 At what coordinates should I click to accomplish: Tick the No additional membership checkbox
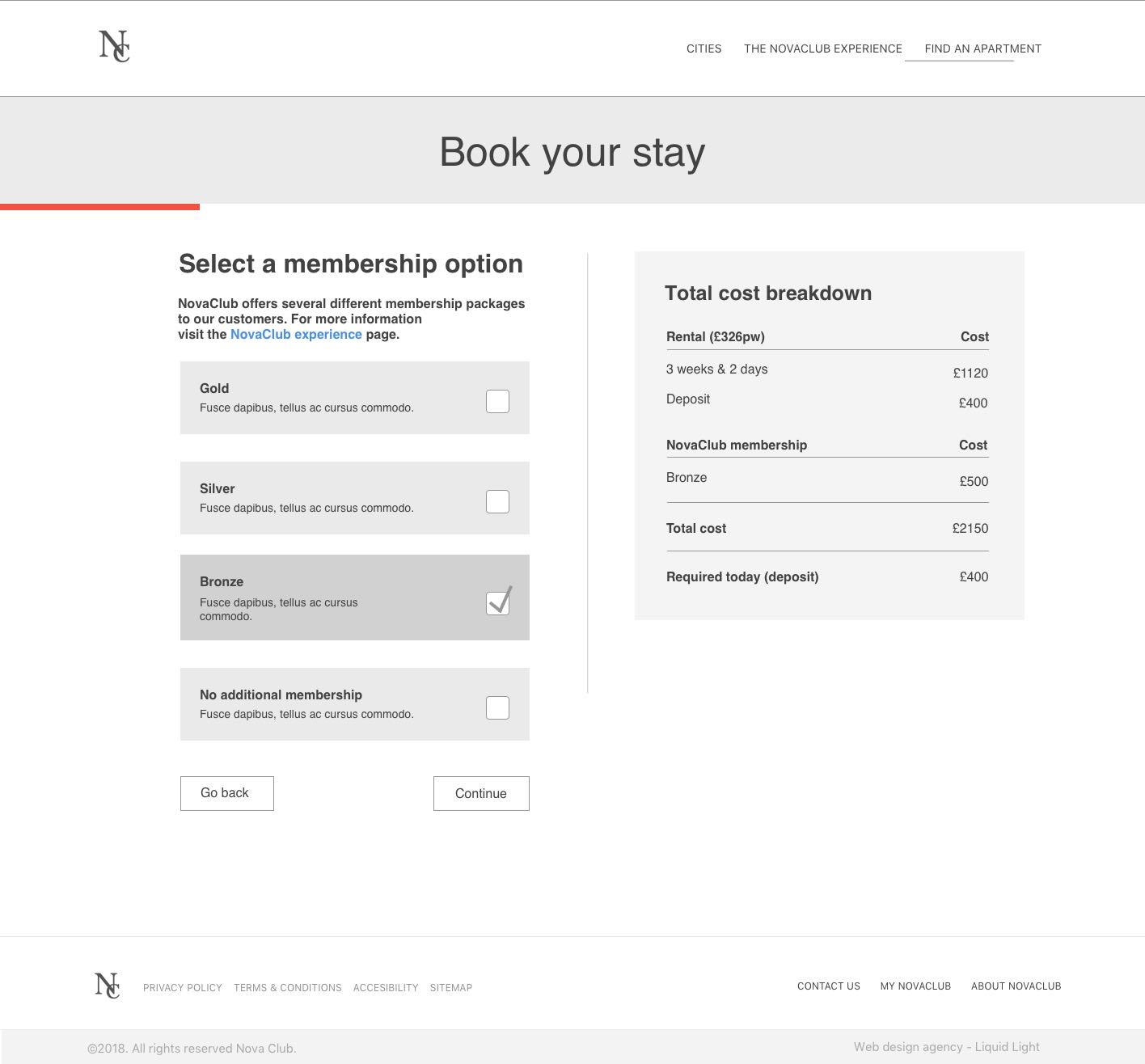pyautogui.click(x=497, y=707)
